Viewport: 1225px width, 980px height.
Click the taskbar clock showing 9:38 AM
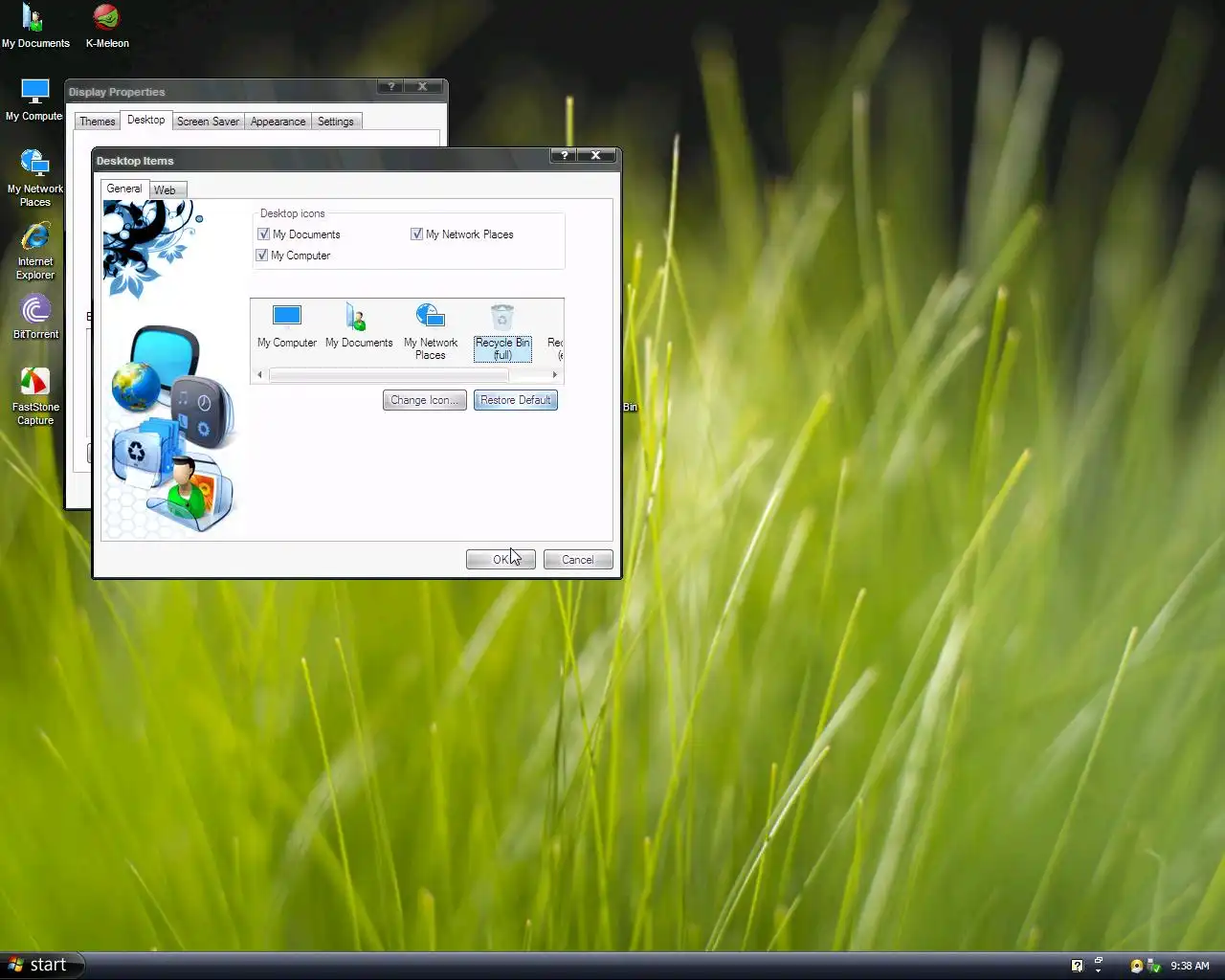1191,966
